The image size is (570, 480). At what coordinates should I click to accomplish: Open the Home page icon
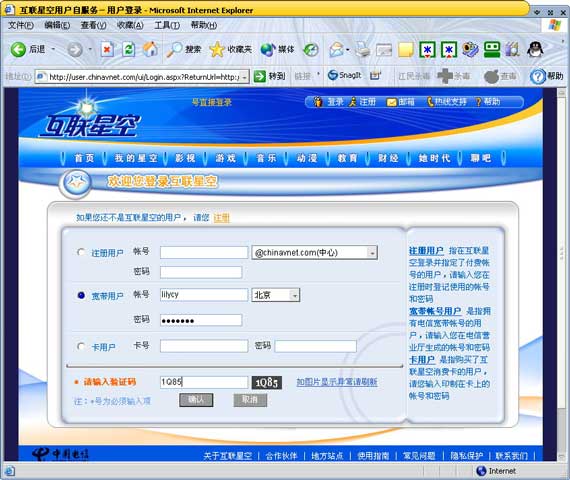tap(150, 49)
